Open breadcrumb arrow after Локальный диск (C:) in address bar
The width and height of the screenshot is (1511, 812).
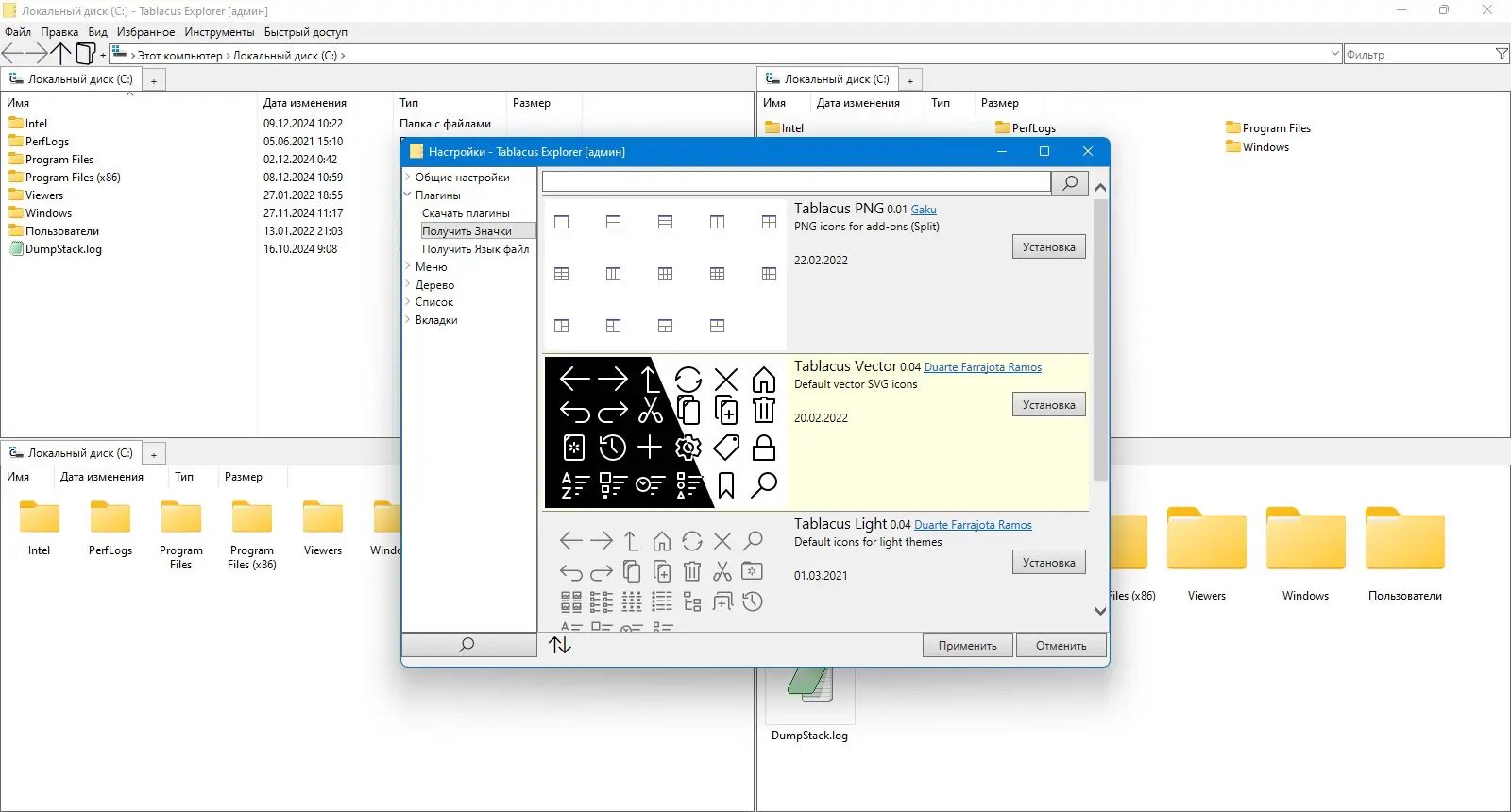pyautogui.click(x=343, y=56)
